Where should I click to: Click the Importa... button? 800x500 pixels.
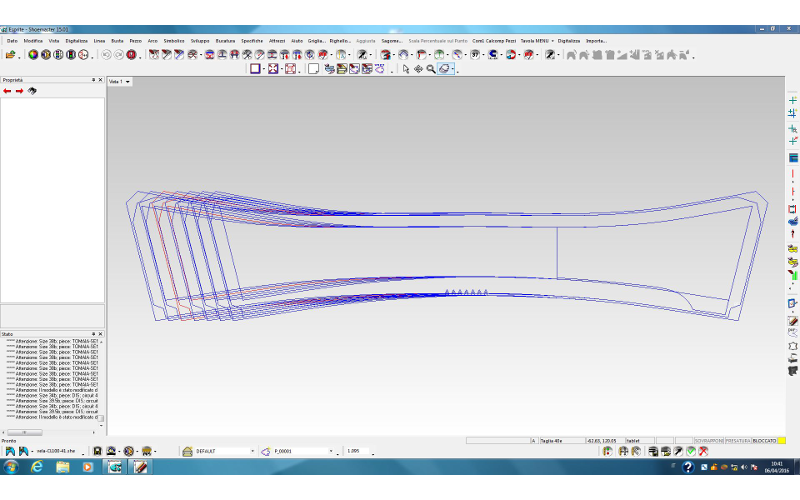tap(596, 40)
